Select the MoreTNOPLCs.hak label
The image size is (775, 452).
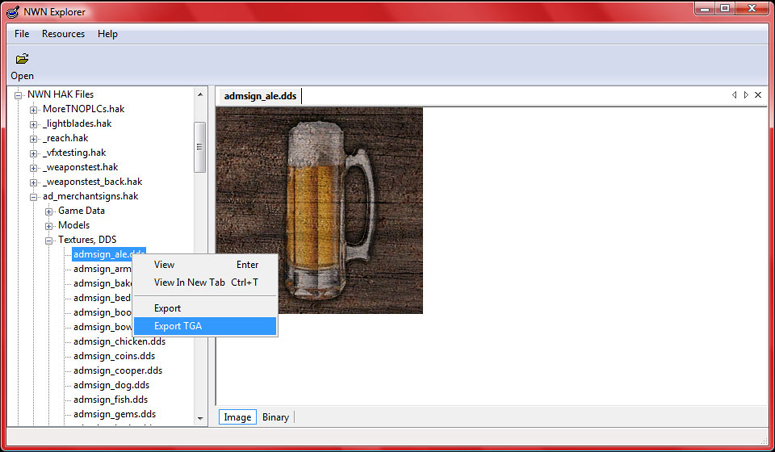pos(84,109)
